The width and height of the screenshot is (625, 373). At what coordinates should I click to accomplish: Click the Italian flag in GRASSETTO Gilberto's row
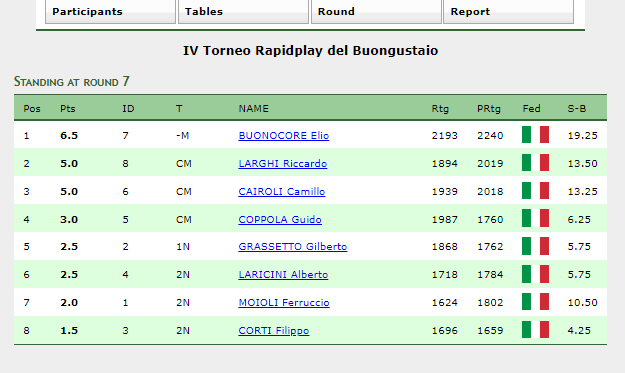click(535, 246)
